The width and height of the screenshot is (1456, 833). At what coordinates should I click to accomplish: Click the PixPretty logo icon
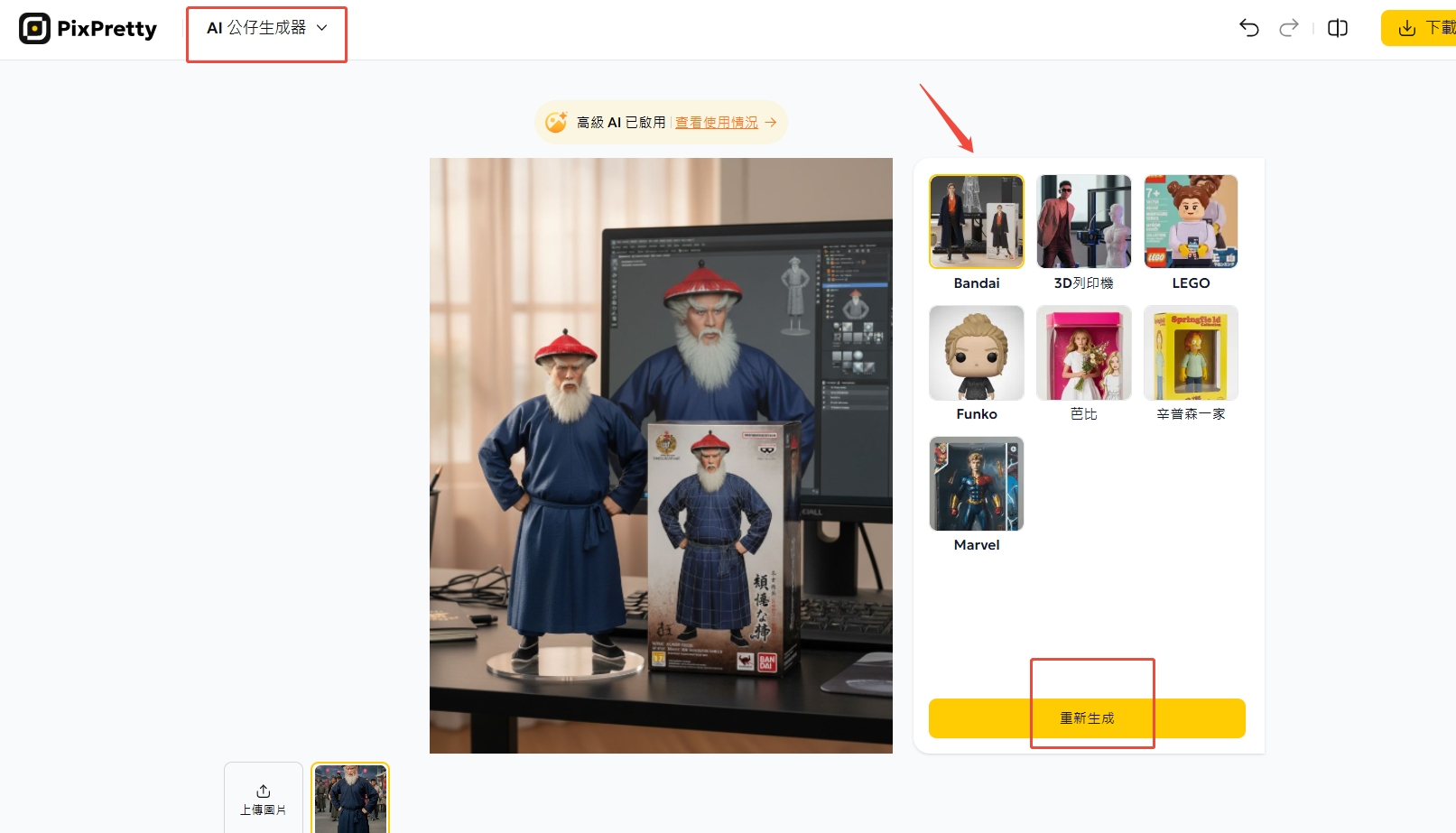(34, 29)
